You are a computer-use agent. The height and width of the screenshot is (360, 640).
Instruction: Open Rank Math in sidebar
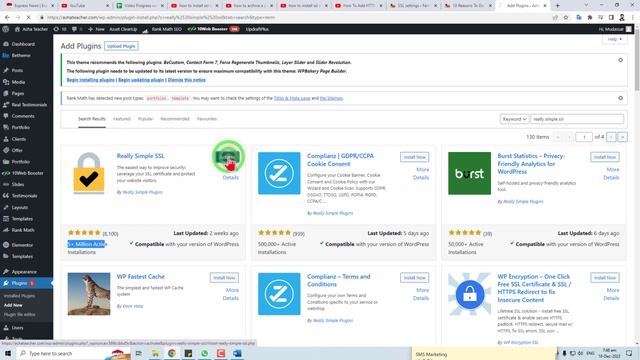point(23,230)
